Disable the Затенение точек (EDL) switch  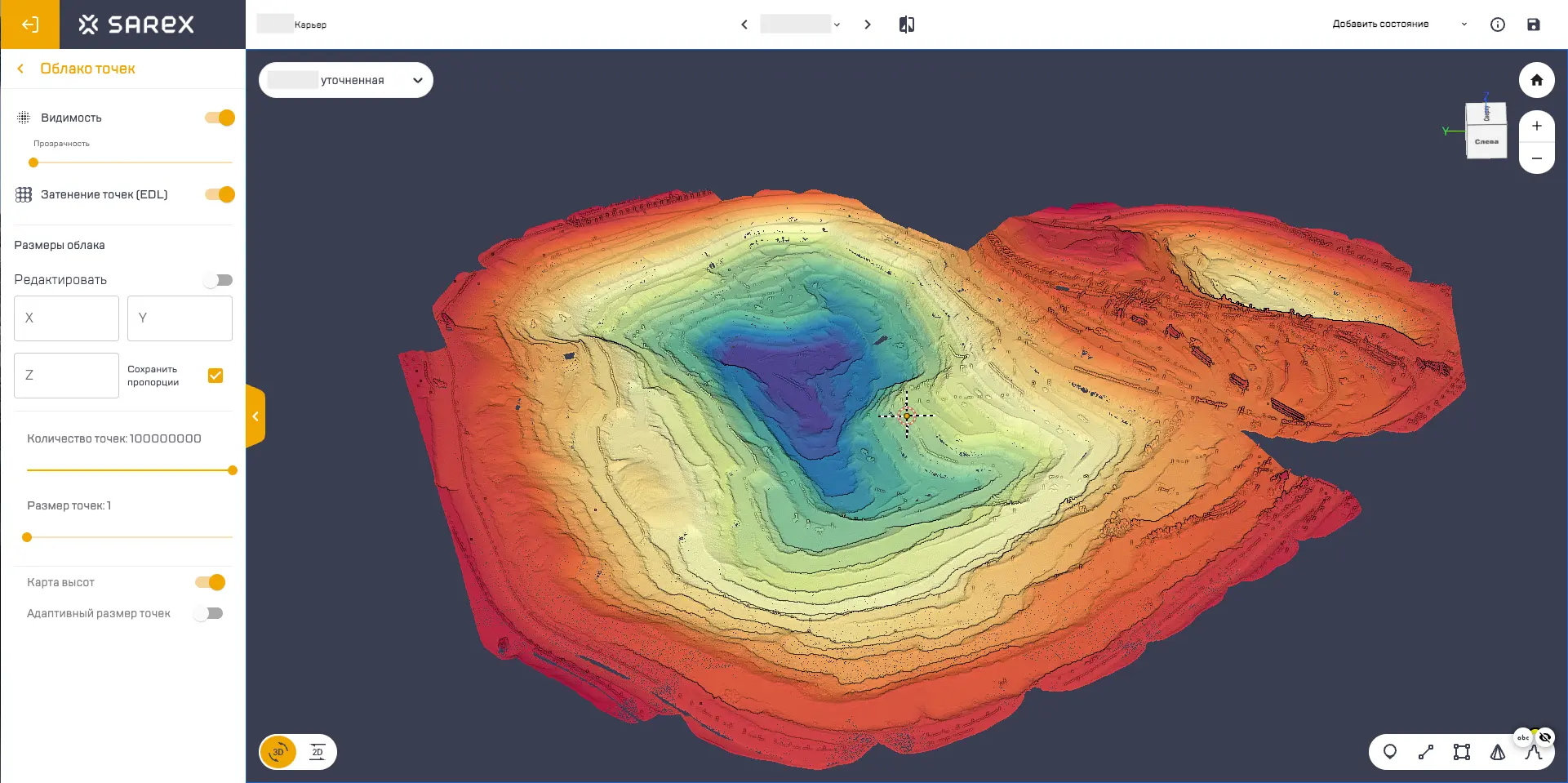point(220,194)
